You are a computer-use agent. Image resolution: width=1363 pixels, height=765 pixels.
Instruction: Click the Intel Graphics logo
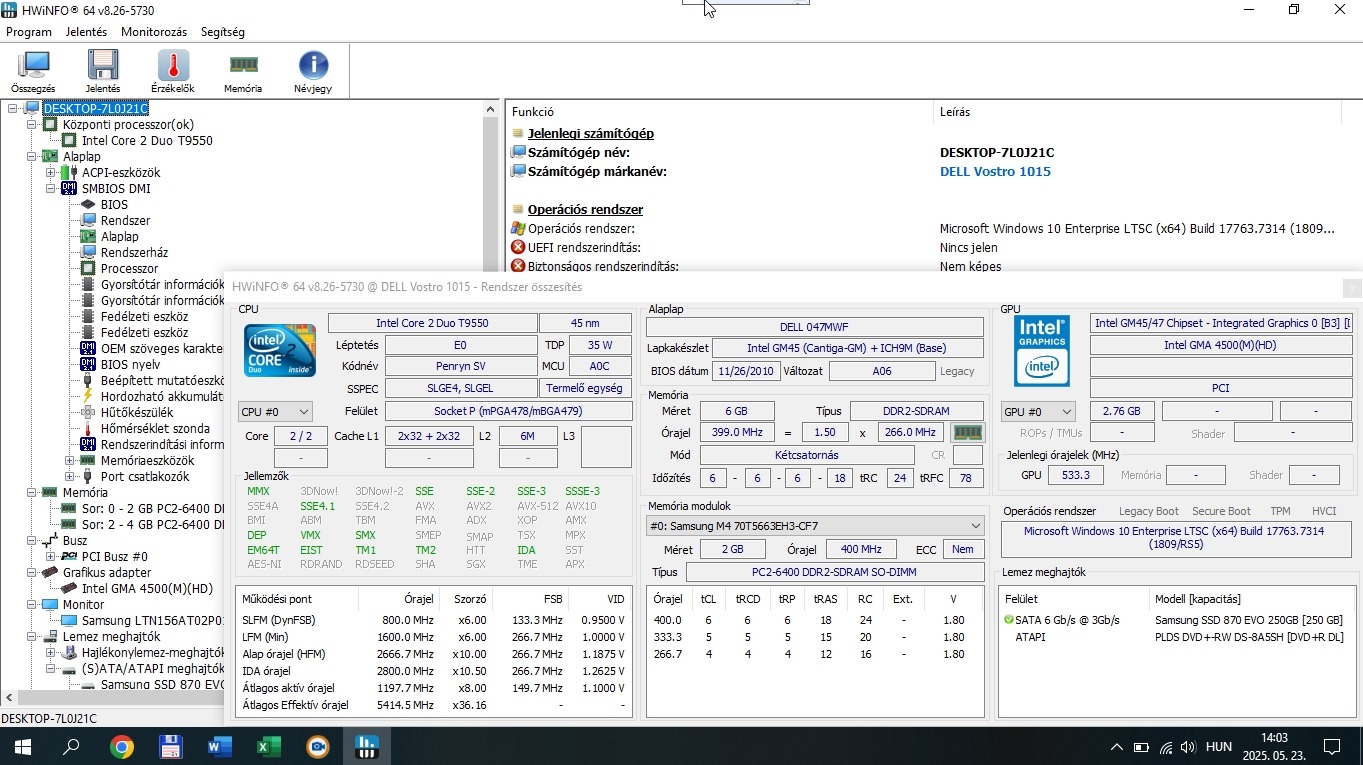click(1042, 351)
